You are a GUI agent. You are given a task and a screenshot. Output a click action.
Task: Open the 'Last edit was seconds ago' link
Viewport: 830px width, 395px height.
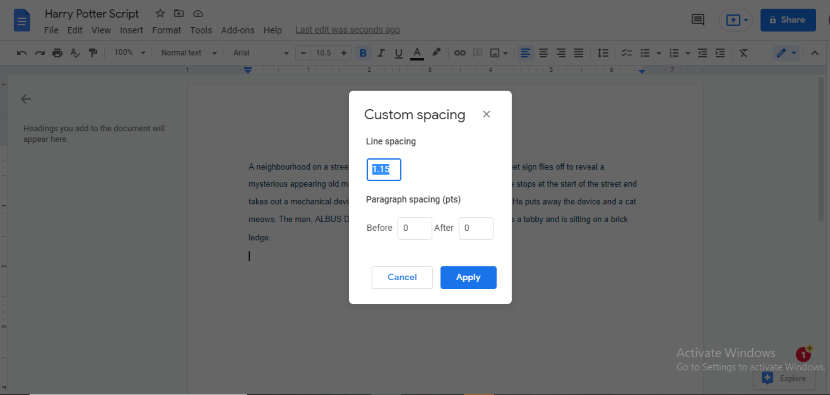(x=347, y=30)
